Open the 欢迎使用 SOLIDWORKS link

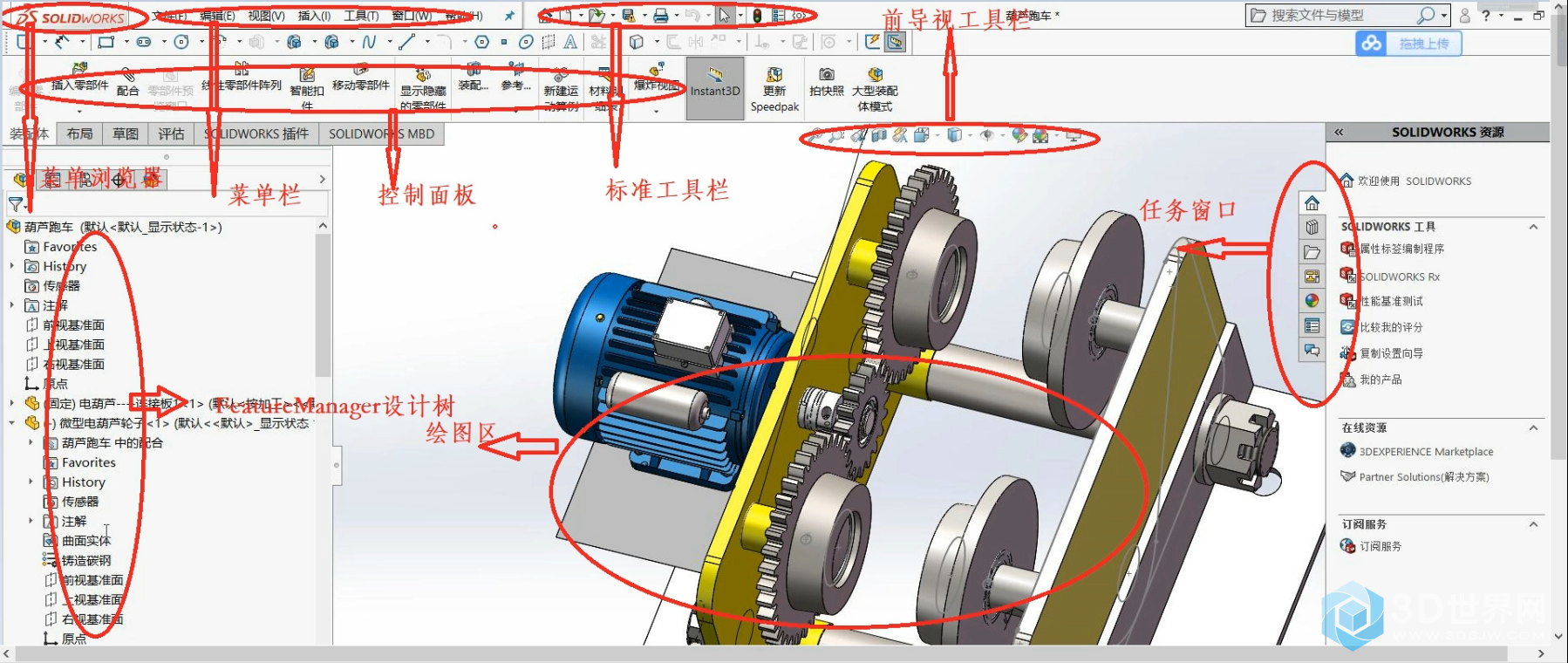pos(1414,181)
